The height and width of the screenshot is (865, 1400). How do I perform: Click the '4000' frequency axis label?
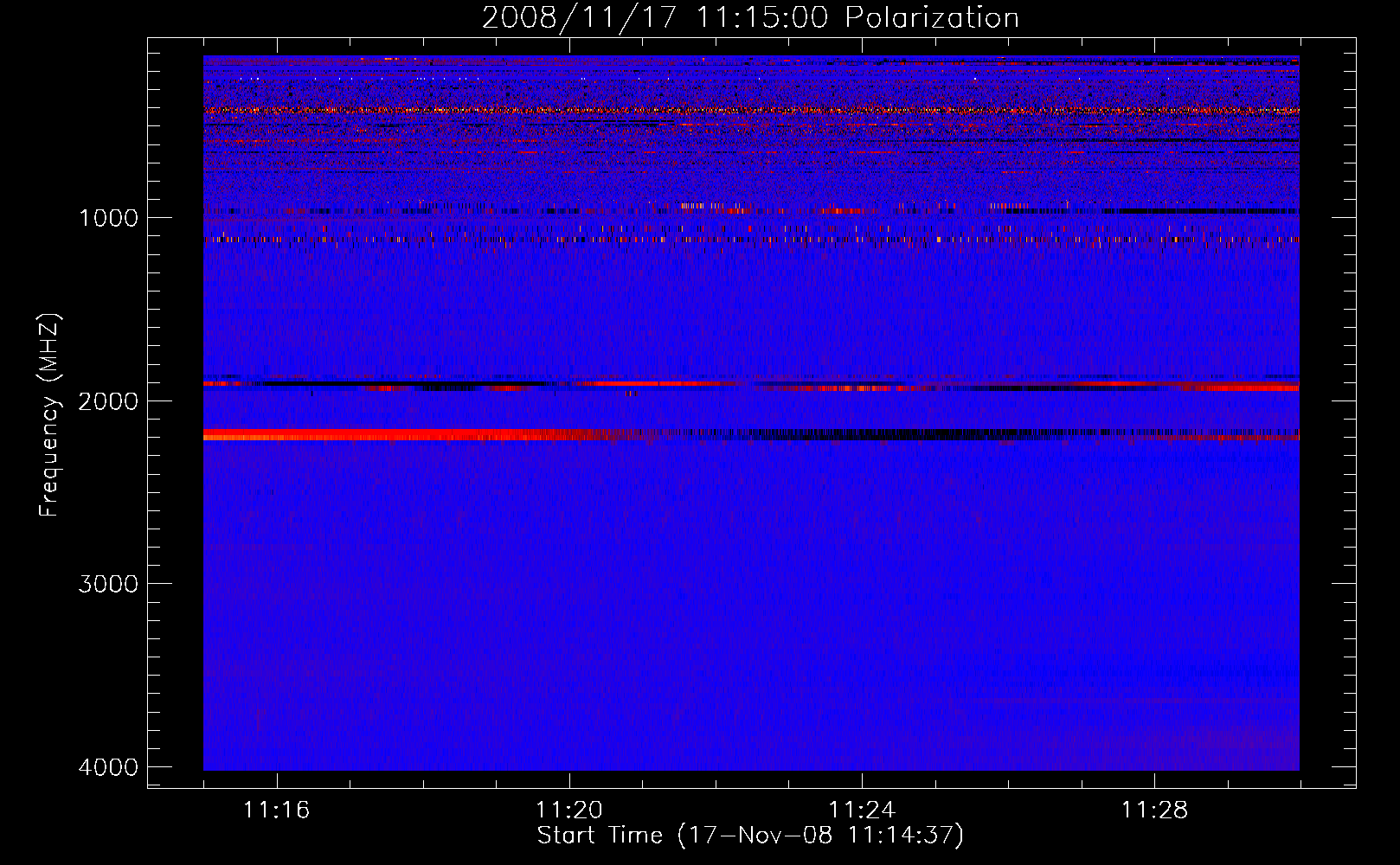tap(108, 767)
